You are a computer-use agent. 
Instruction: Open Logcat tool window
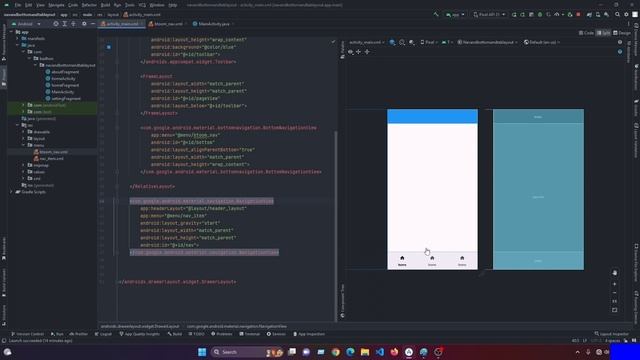click(x=103, y=334)
